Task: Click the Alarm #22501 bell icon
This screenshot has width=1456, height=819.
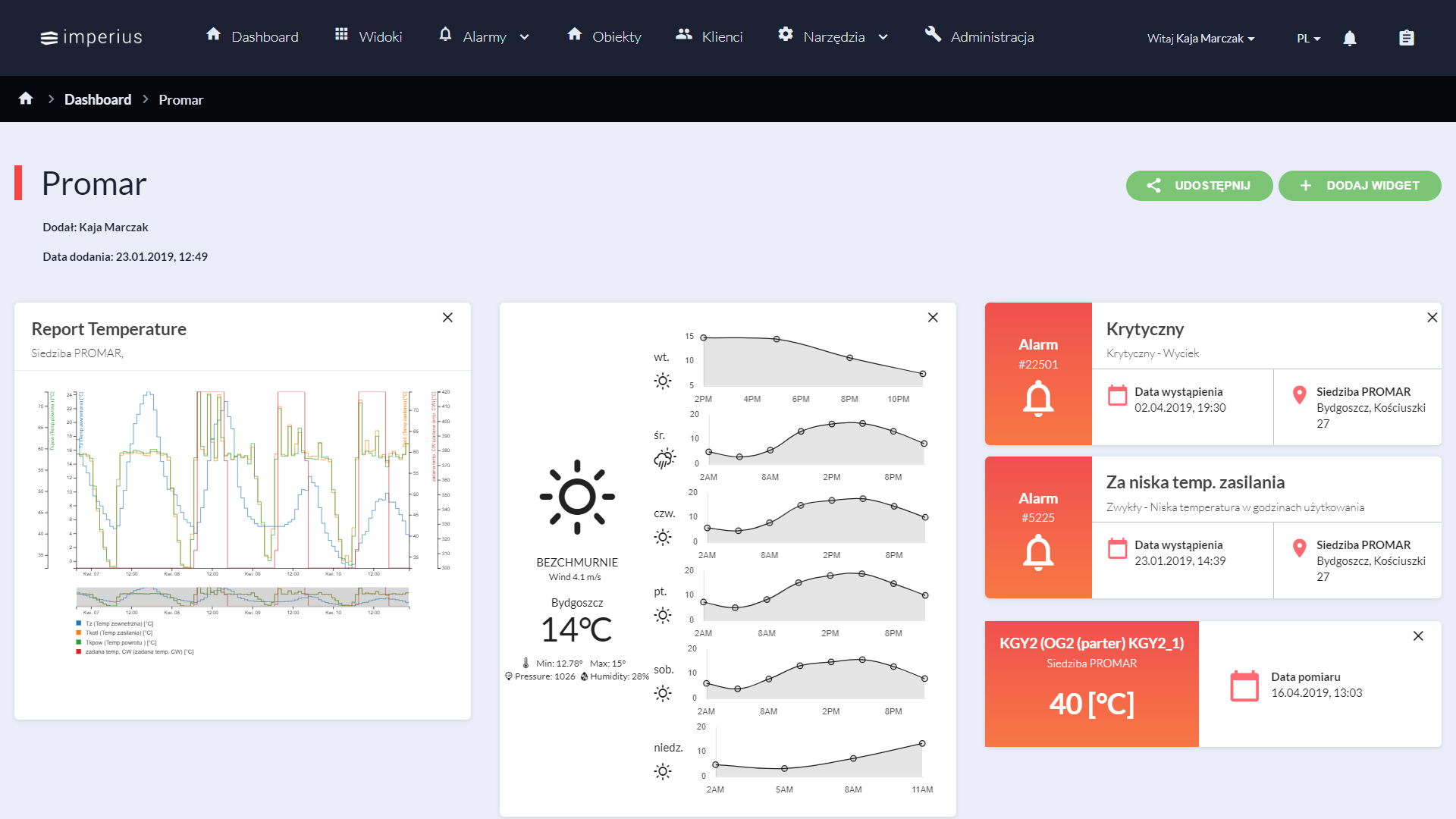Action: click(x=1038, y=399)
